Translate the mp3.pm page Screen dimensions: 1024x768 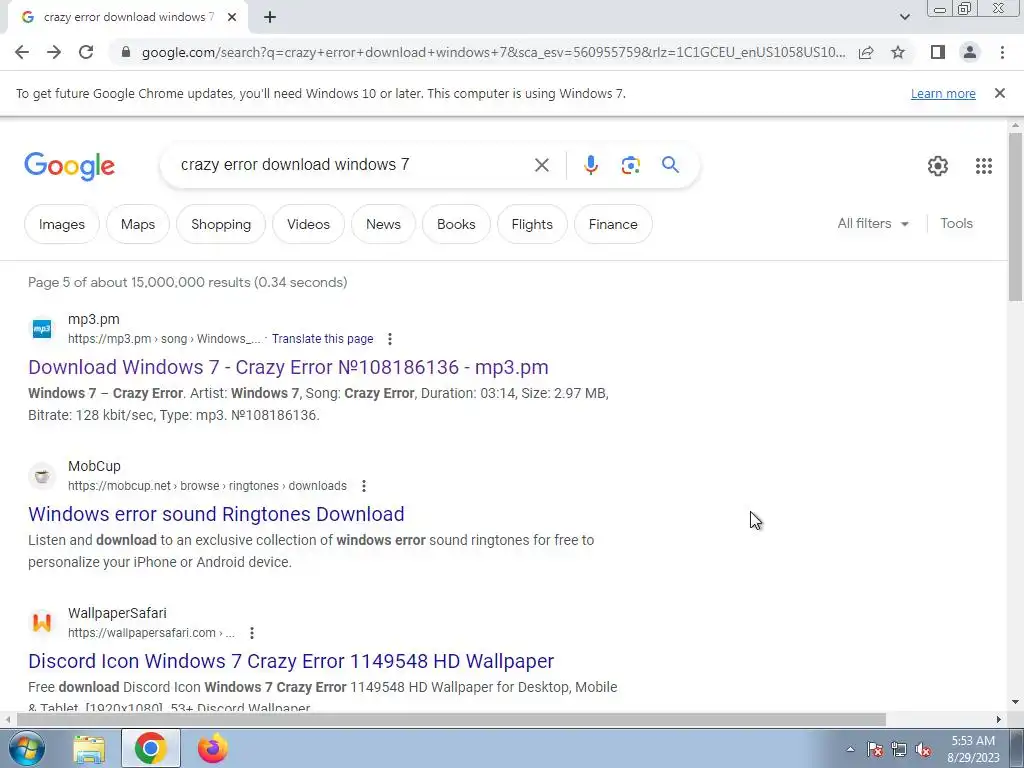pos(323,339)
